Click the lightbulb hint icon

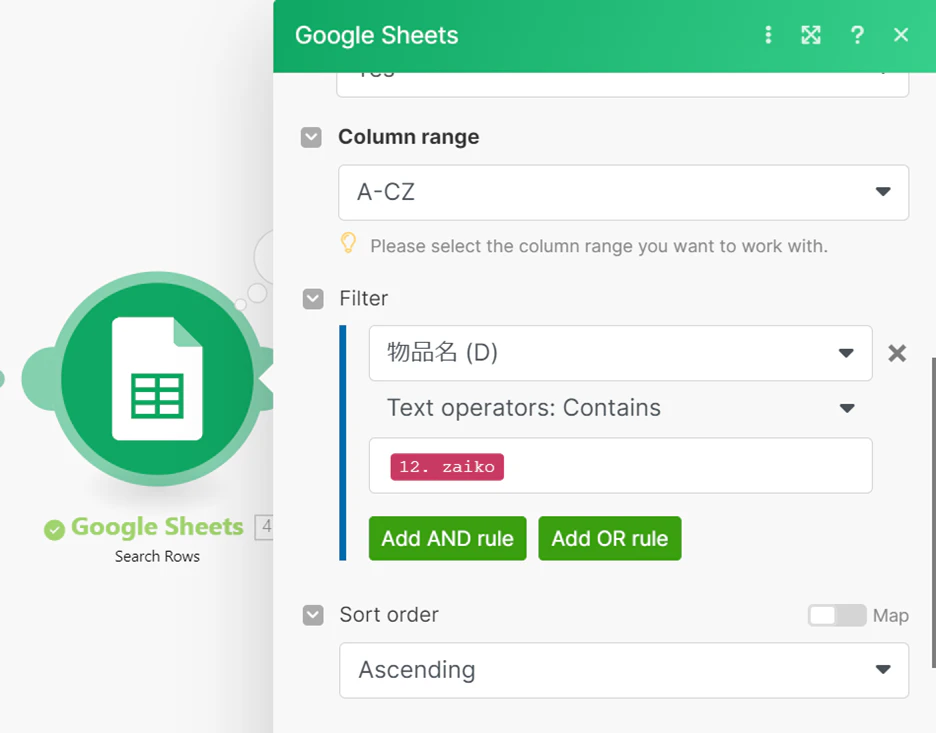pyautogui.click(x=348, y=243)
